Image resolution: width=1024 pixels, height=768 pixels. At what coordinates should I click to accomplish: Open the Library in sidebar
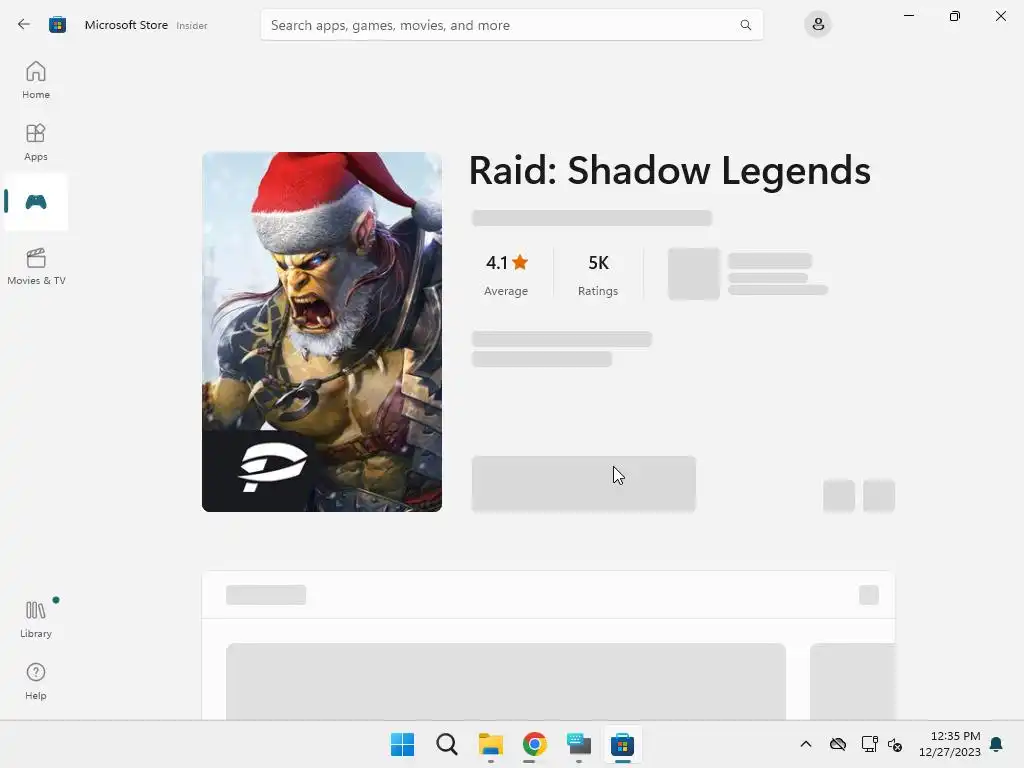point(36,619)
